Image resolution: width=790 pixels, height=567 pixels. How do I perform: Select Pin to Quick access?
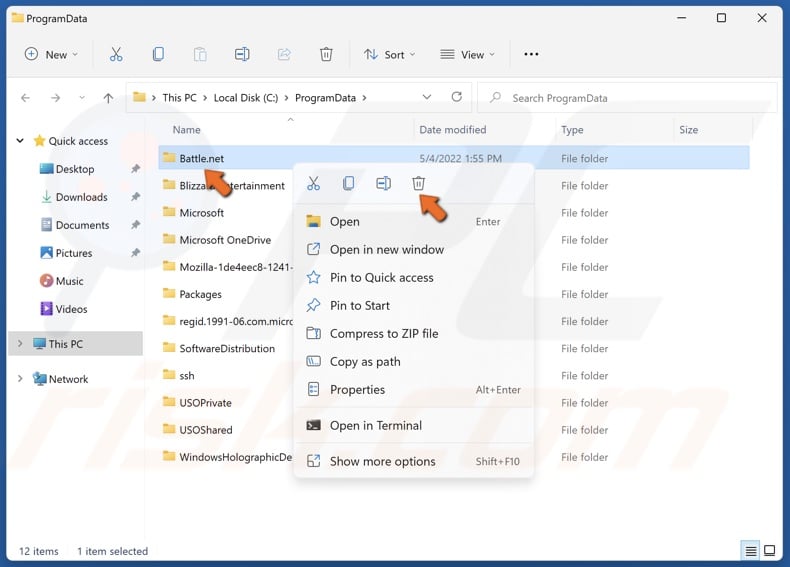pos(414,278)
